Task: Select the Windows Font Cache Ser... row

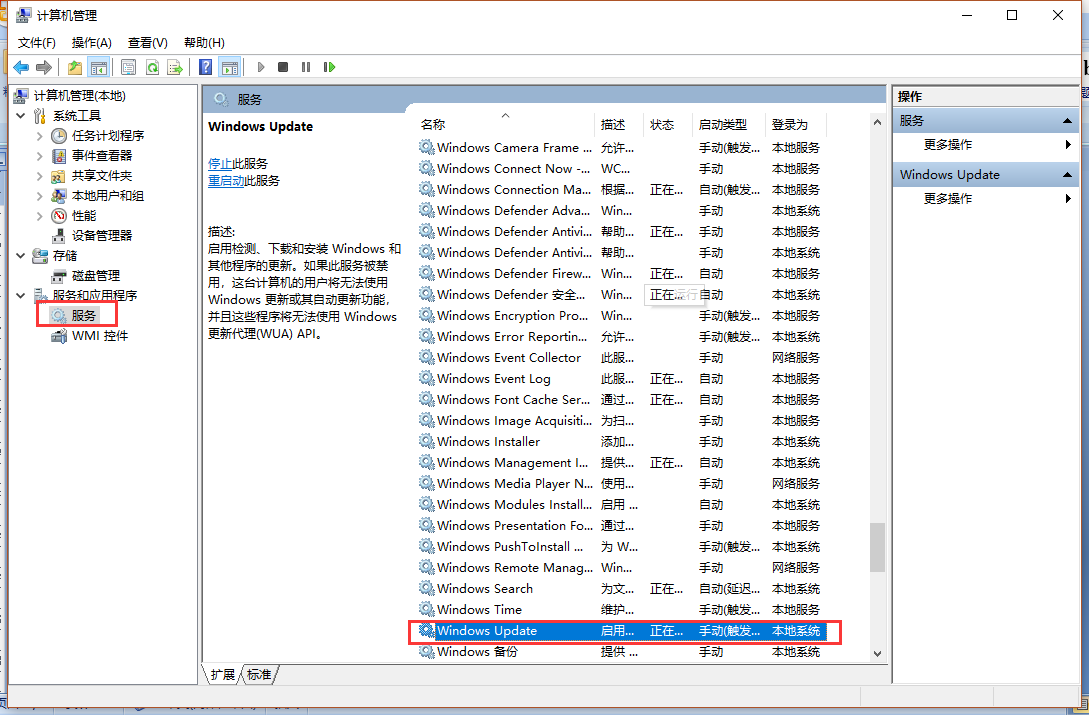Action: click(x=622, y=400)
